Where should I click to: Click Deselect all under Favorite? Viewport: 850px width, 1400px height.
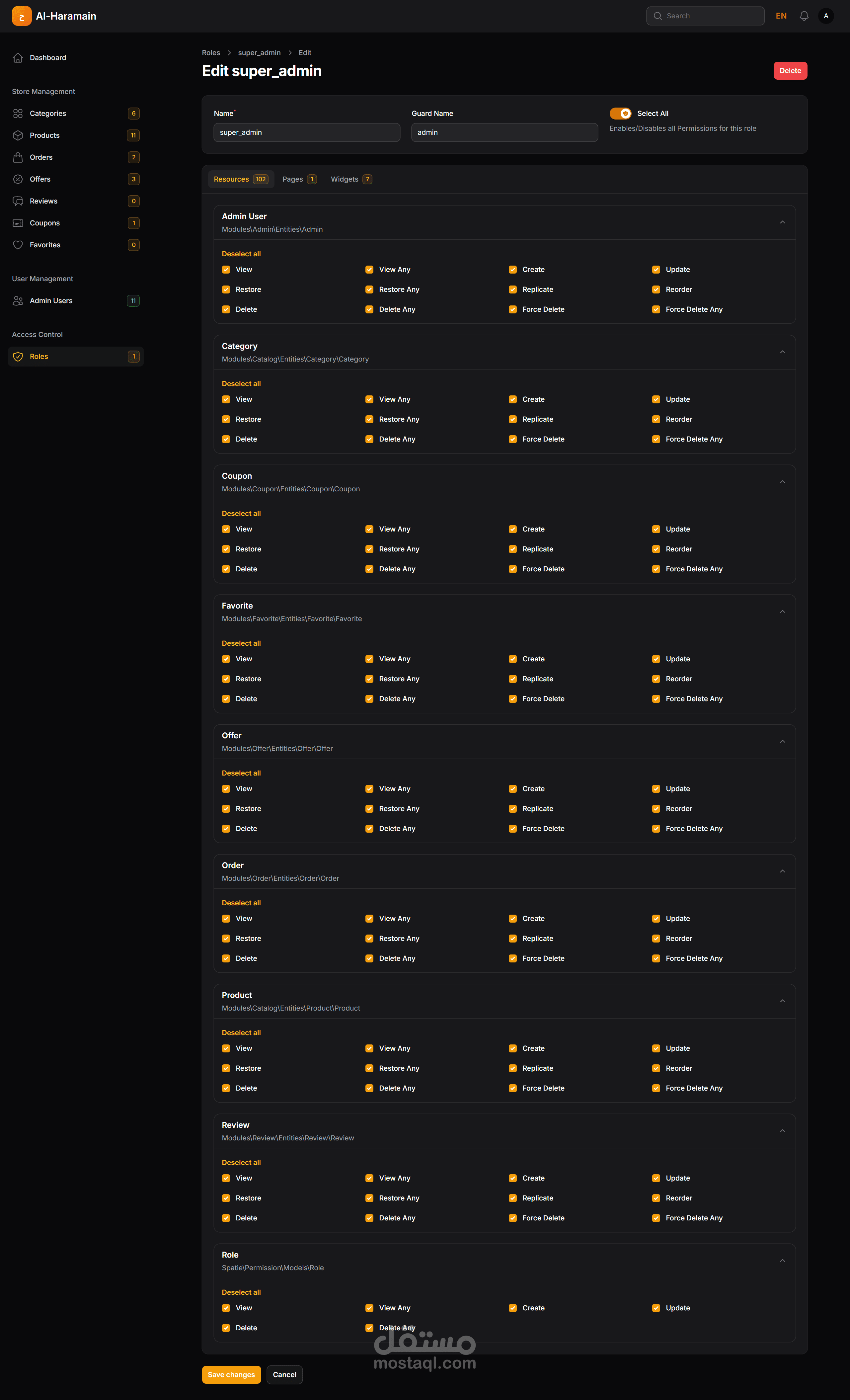[x=241, y=643]
